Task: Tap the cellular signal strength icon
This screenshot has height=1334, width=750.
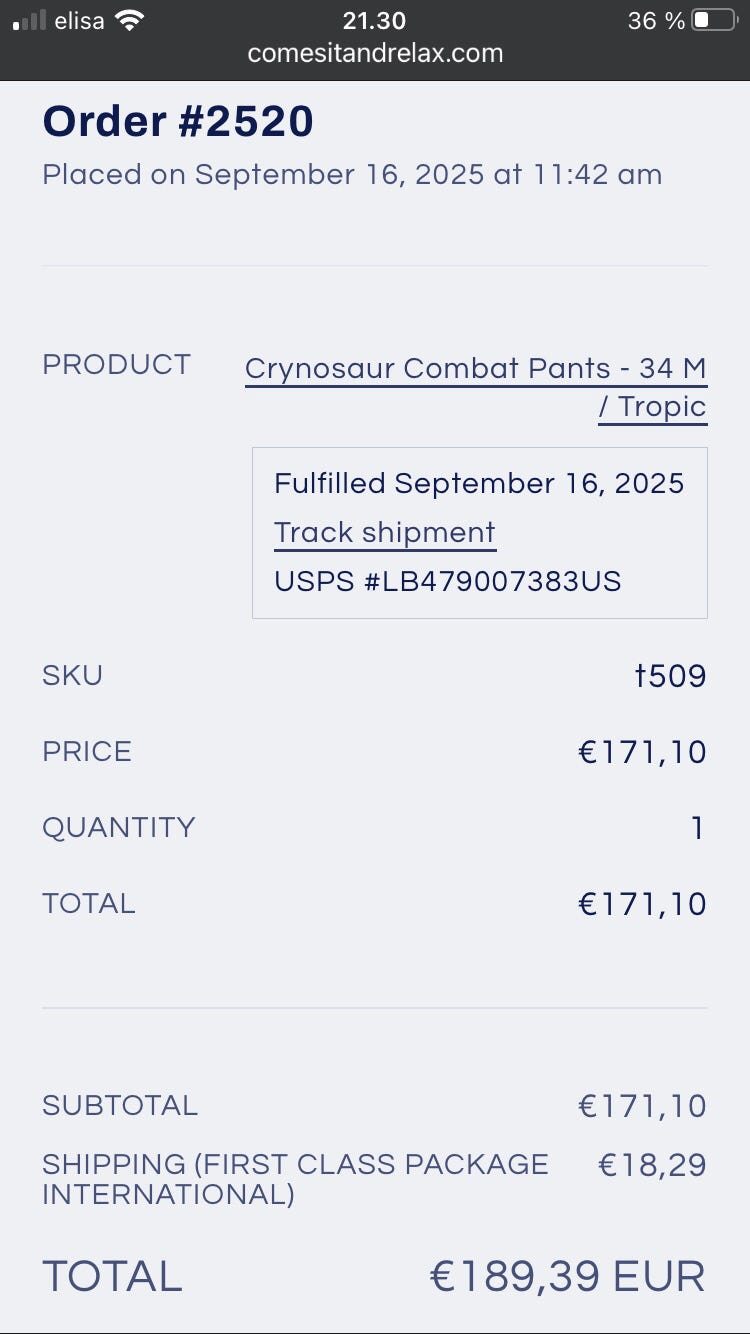Action: point(29,21)
